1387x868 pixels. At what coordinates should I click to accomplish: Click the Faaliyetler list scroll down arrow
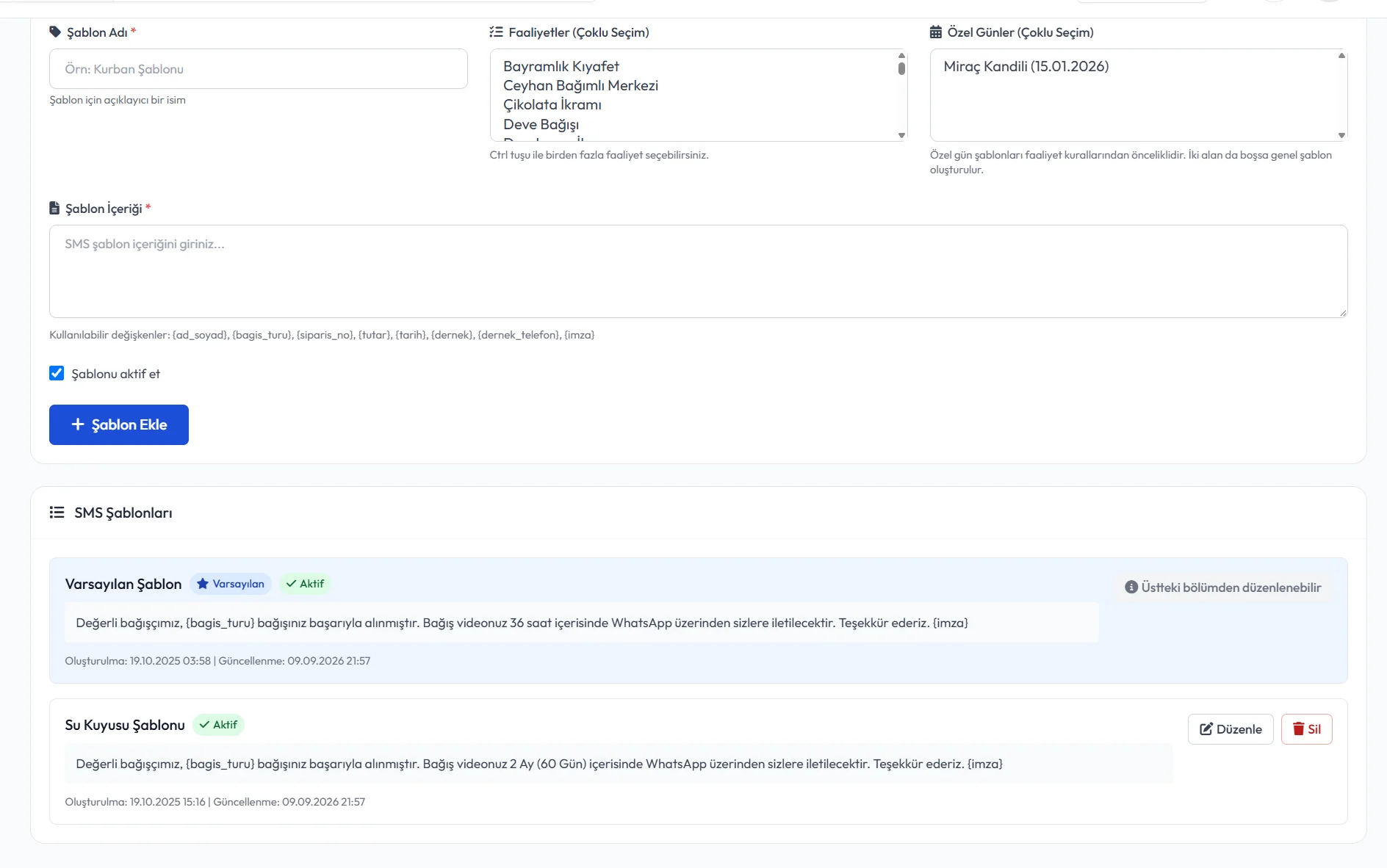(x=901, y=135)
